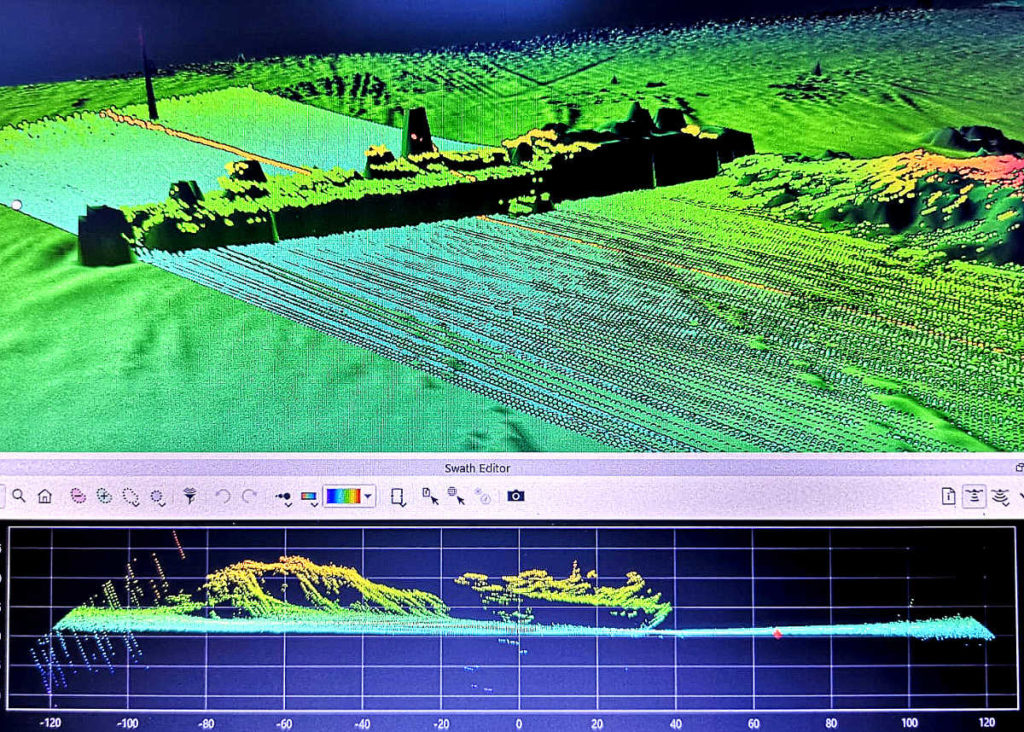The image size is (1024, 732).
Task: Undock the Swath Editor with float icon
Action: (1019, 467)
